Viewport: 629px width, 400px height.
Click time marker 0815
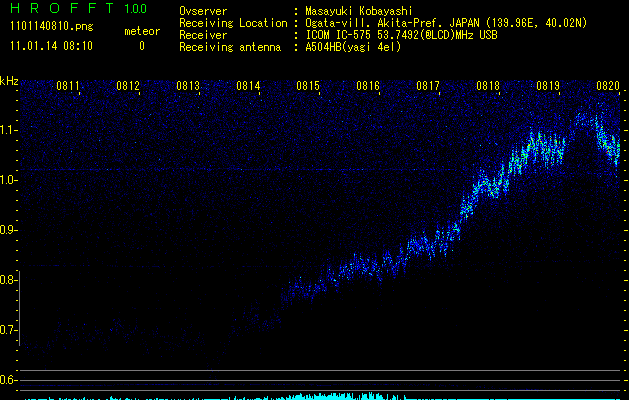tap(308, 86)
